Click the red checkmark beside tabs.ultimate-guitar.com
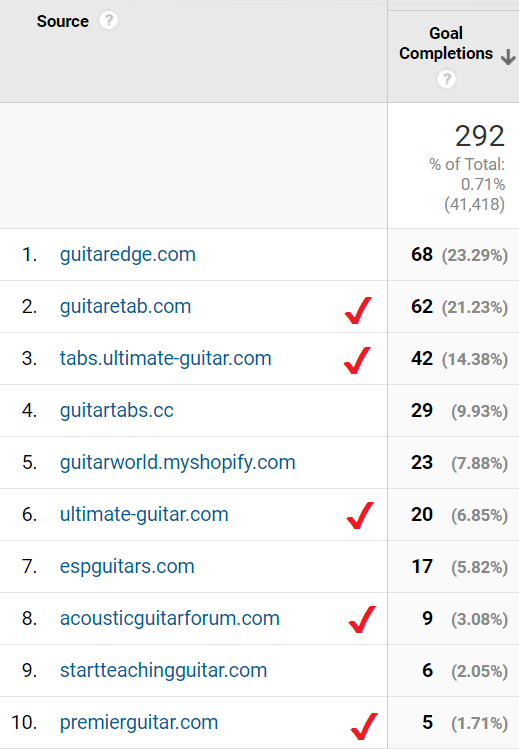519x749 pixels. [x=357, y=360]
